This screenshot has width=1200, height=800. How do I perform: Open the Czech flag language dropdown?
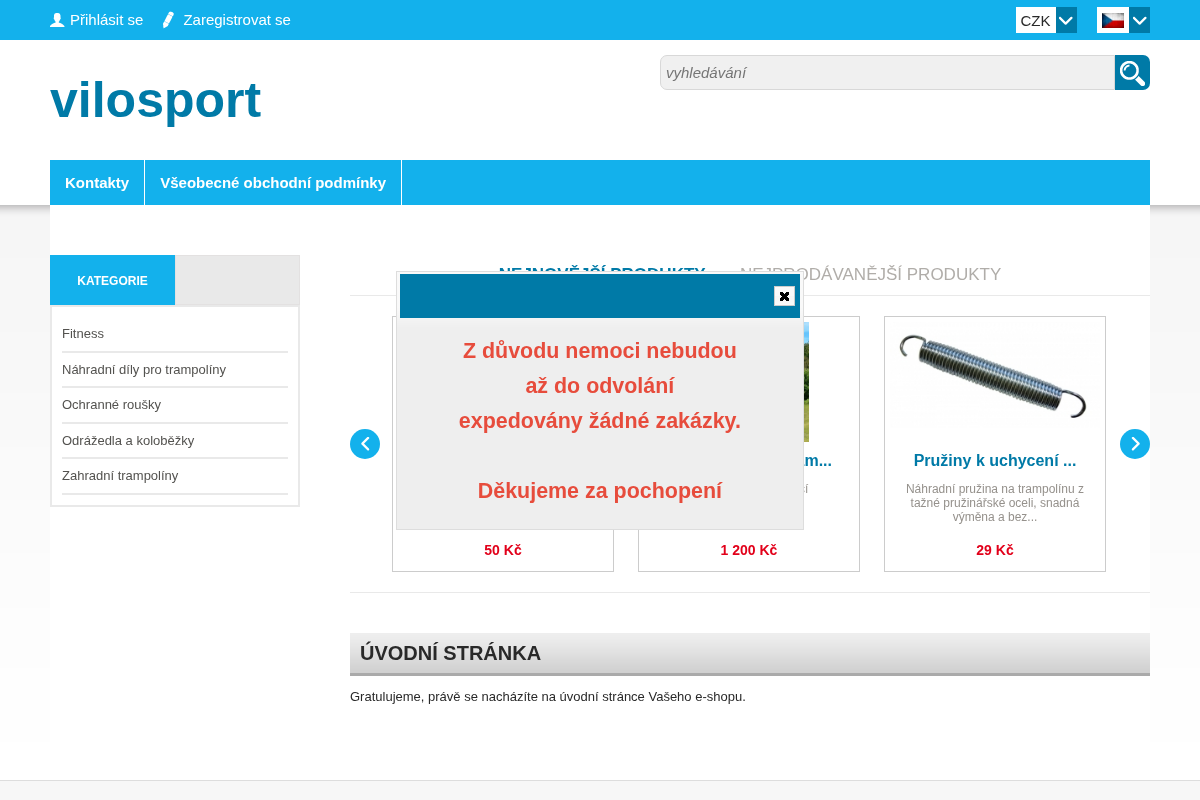click(1139, 20)
